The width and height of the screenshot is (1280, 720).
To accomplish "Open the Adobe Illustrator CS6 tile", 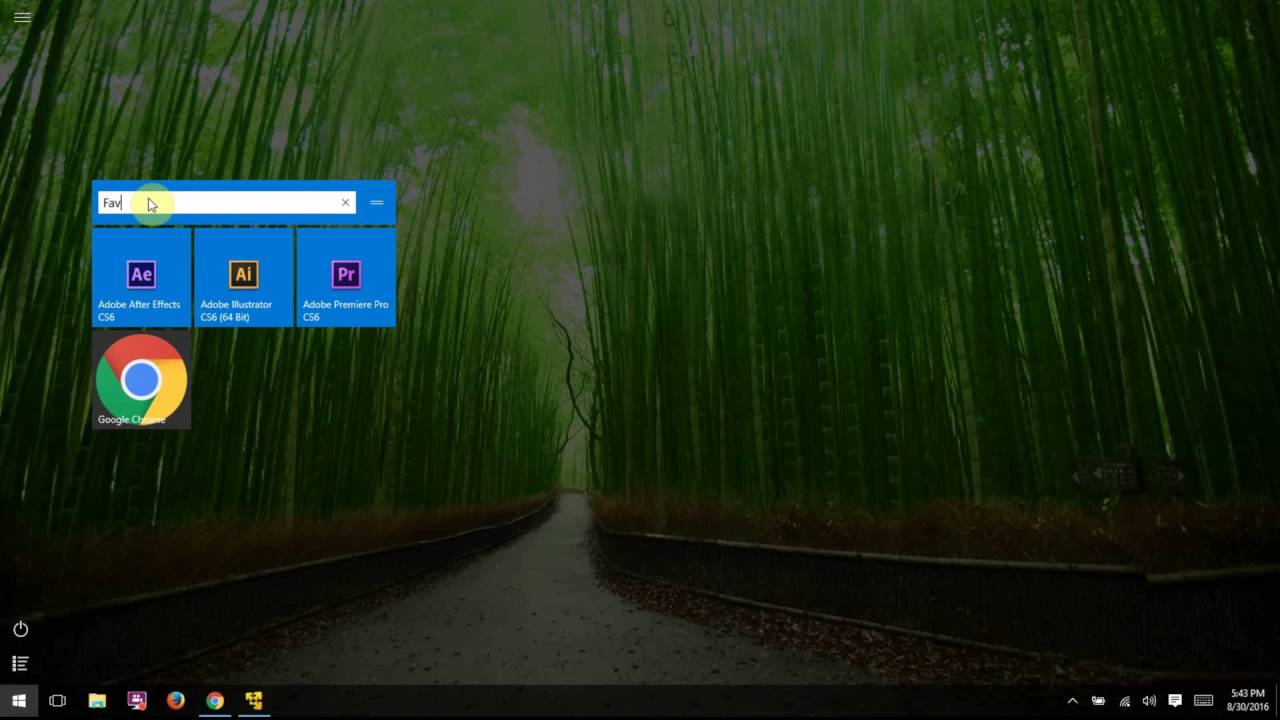I will (244, 277).
